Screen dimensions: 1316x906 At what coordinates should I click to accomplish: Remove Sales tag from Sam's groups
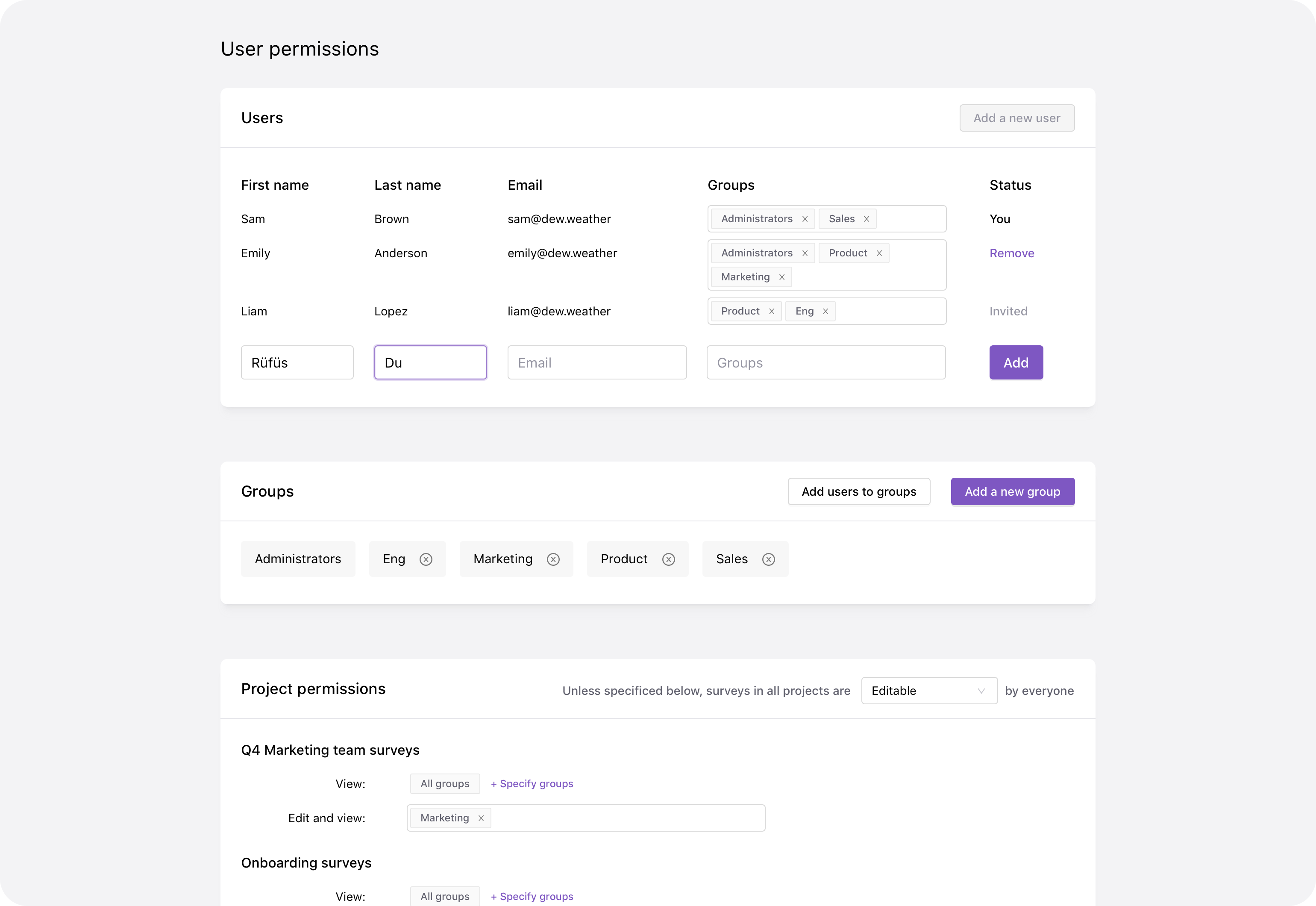[x=867, y=219]
